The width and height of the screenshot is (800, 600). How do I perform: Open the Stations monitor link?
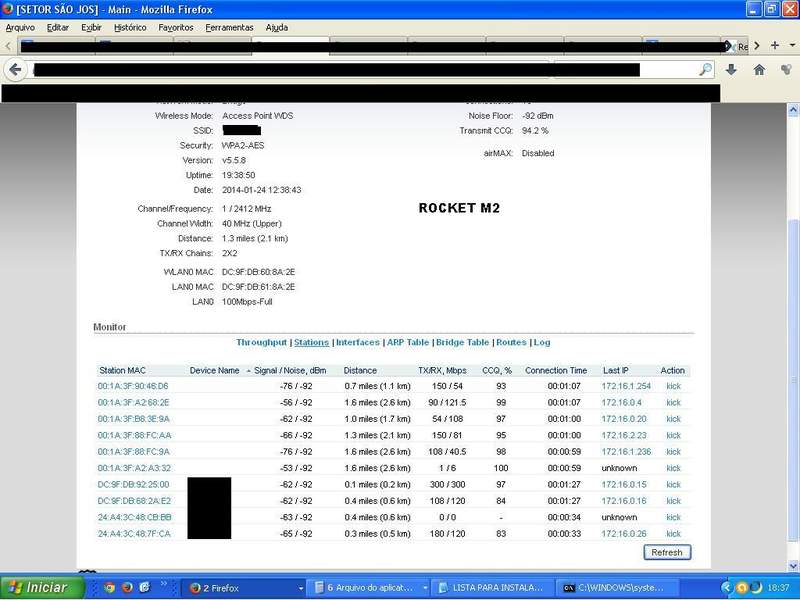pyautogui.click(x=311, y=342)
